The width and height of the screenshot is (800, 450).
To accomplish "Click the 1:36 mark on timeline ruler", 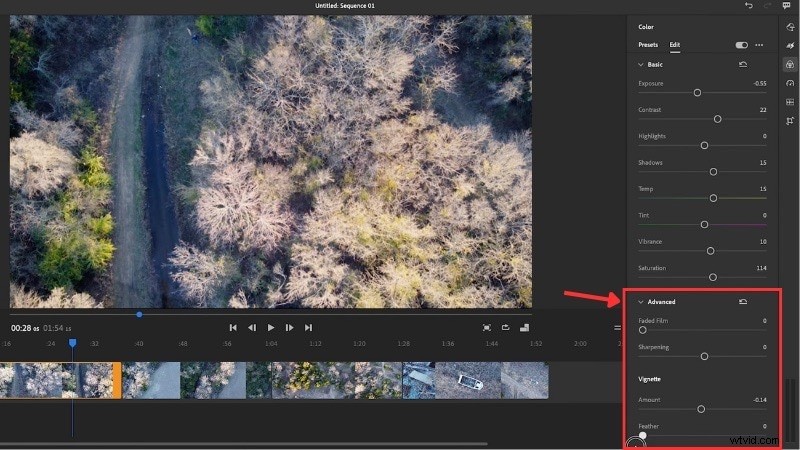I will pos(447,343).
